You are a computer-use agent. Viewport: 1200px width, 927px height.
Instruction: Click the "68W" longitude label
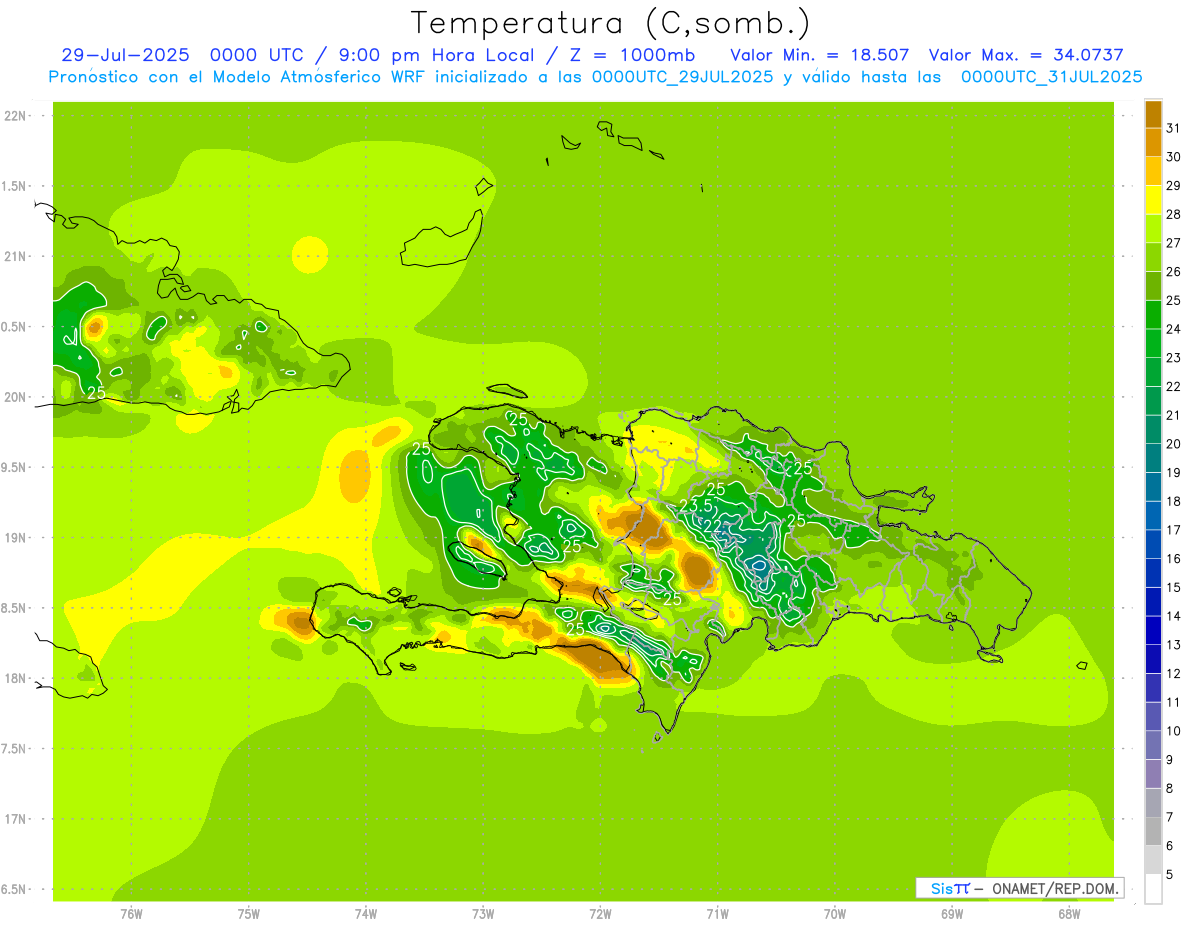(x=1069, y=913)
